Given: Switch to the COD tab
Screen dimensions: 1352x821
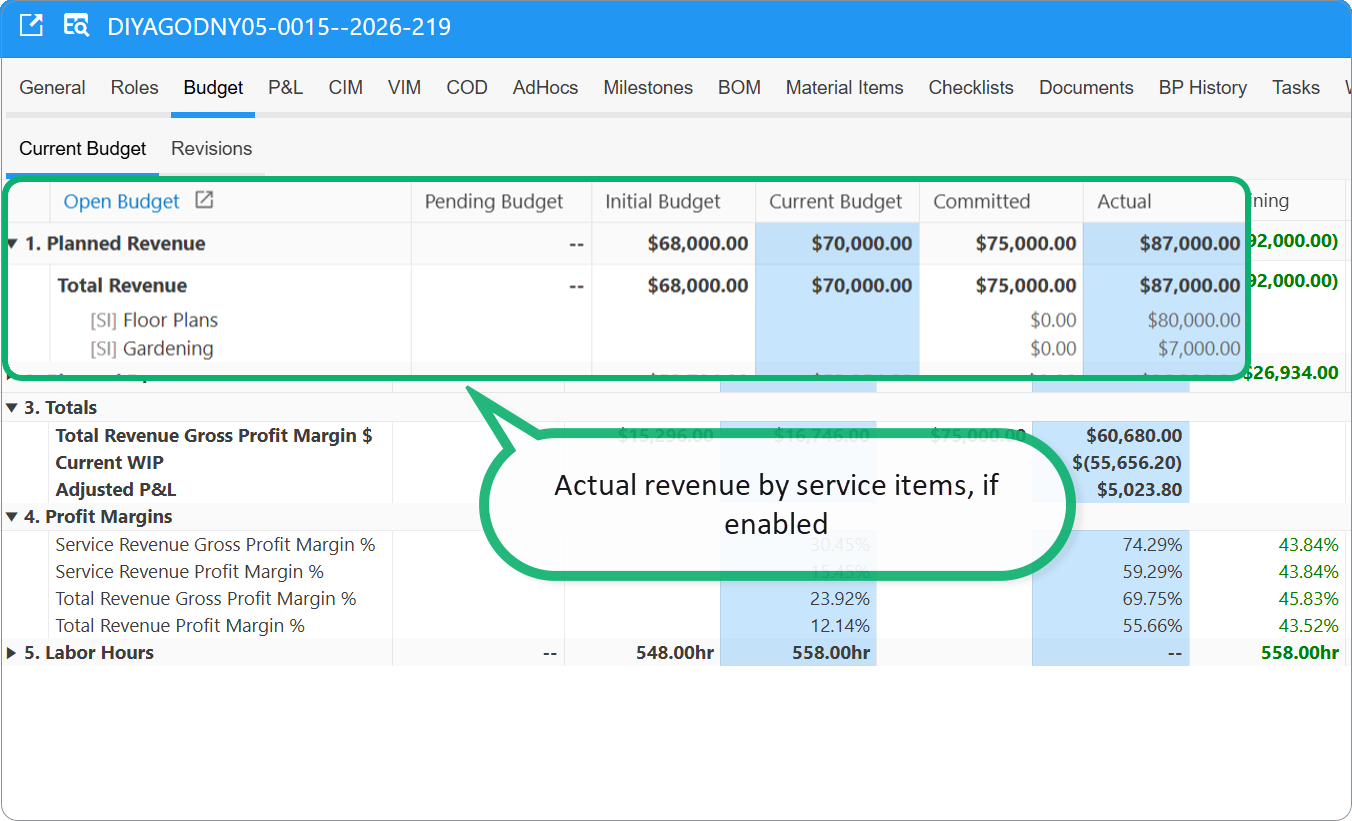Looking at the screenshot, I should click(x=467, y=88).
